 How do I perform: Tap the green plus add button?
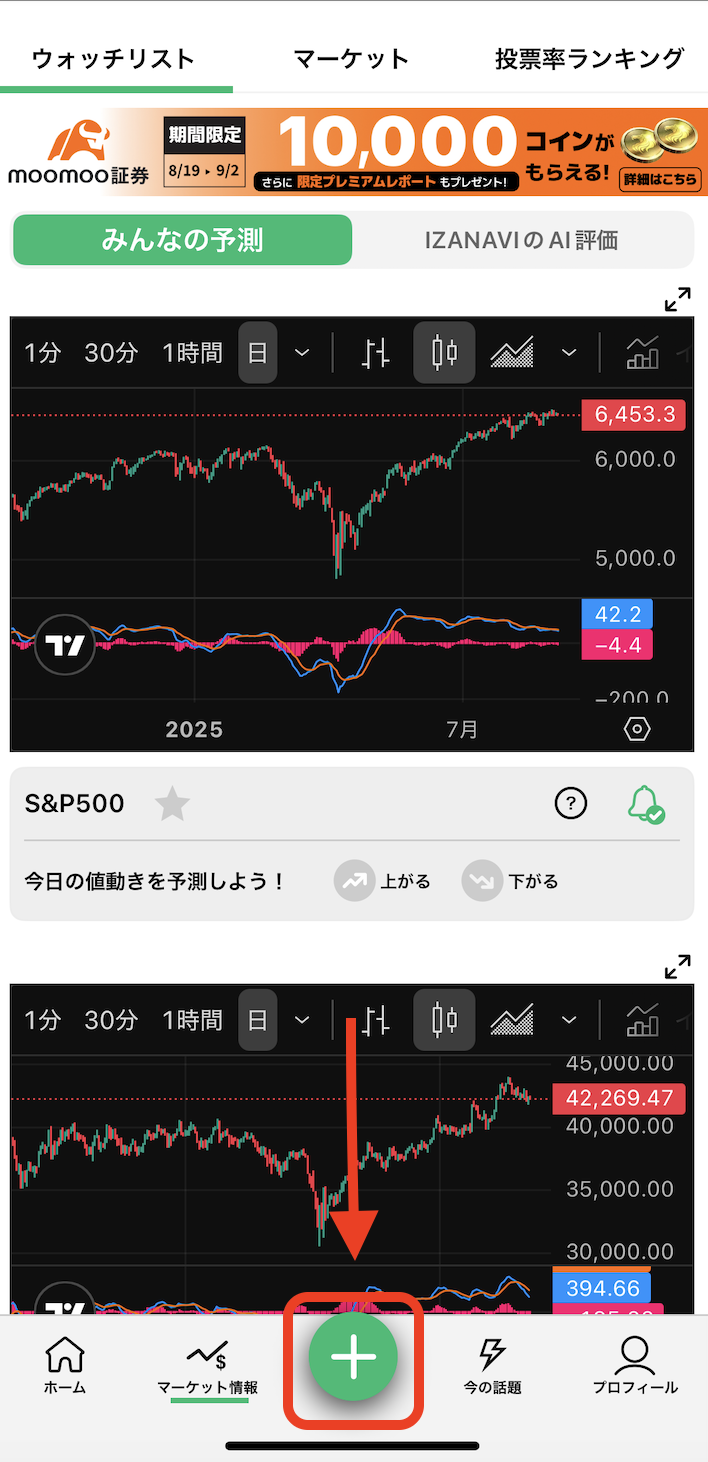pyautogui.click(x=353, y=1357)
